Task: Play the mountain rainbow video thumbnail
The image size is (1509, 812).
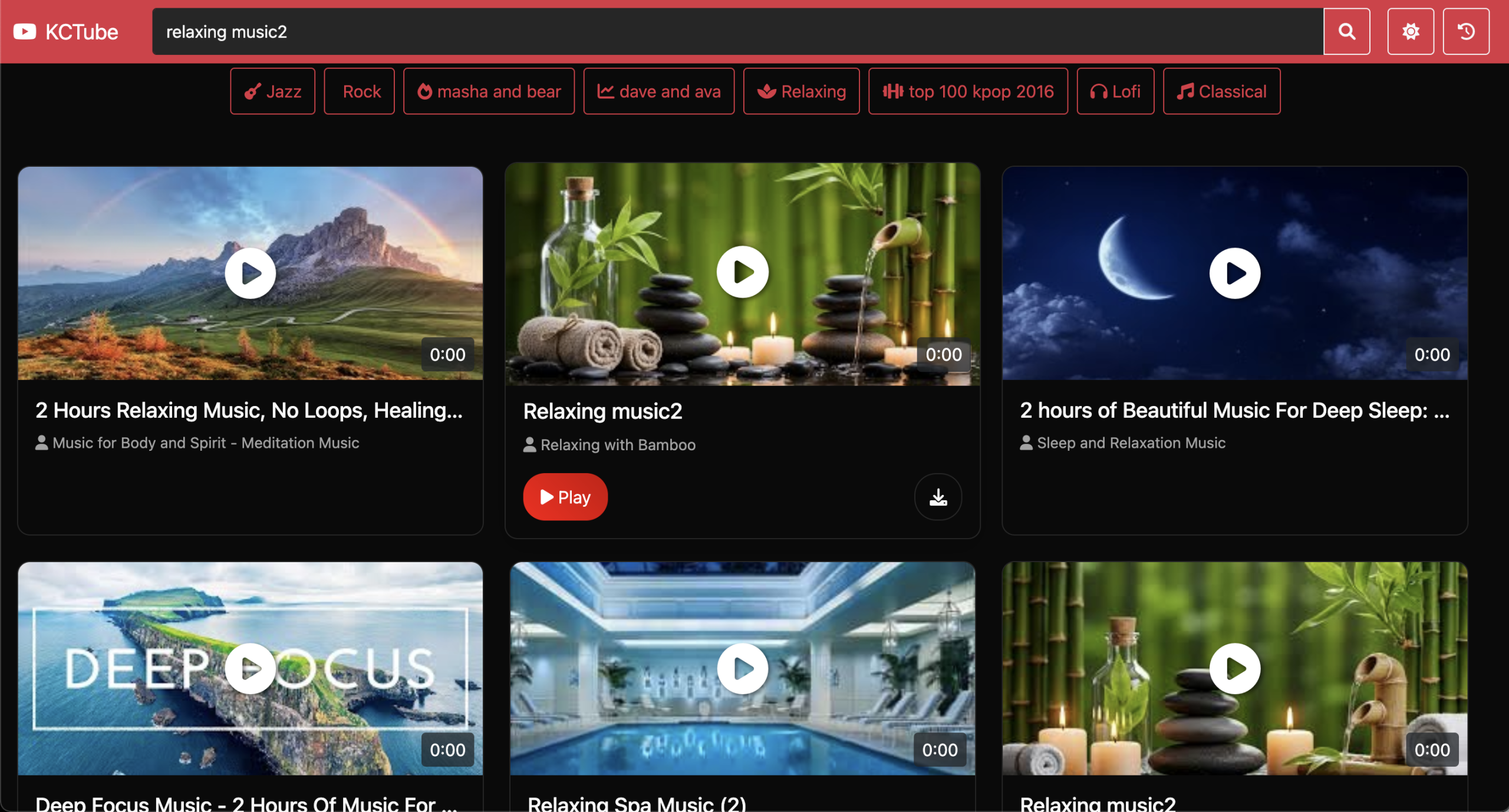Action: [x=250, y=273]
